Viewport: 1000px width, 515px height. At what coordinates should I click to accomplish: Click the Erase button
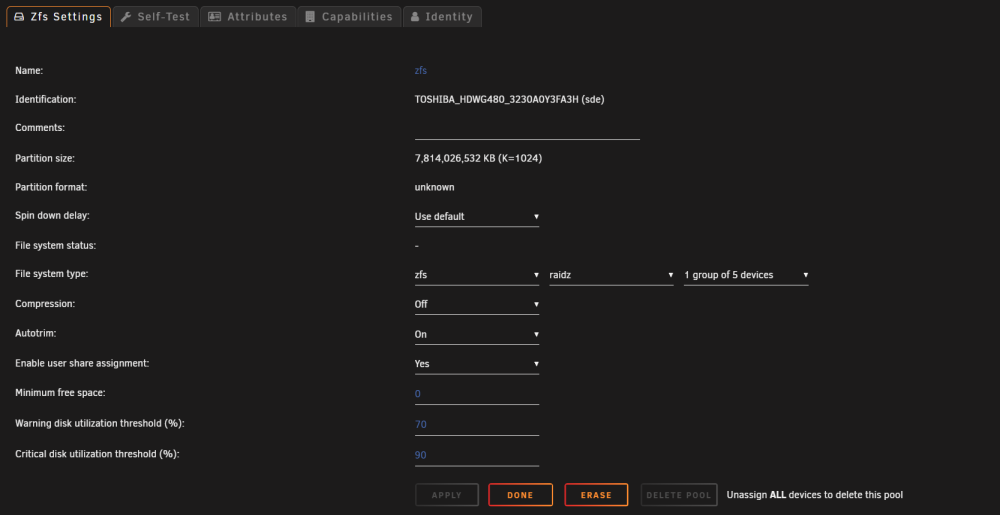tap(596, 495)
